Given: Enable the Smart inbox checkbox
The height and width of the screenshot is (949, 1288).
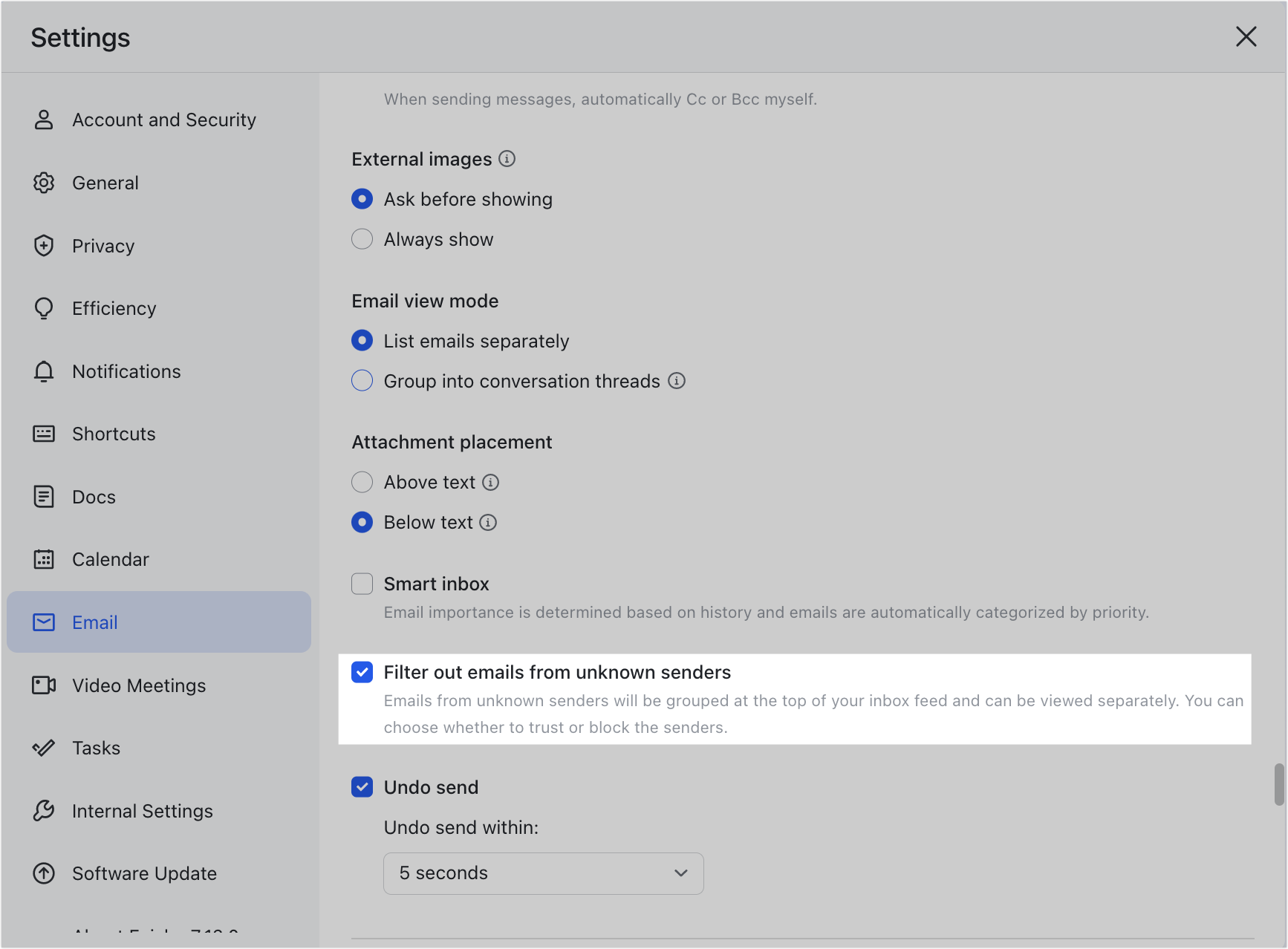Looking at the screenshot, I should pyautogui.click(x=362, y=584).
